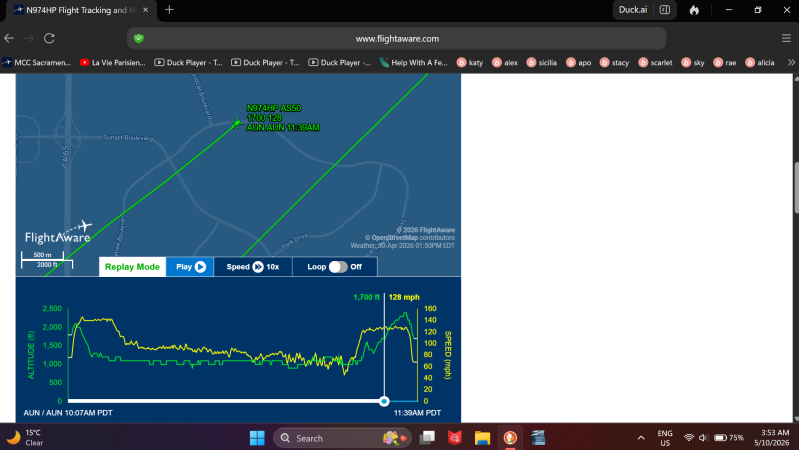Image resolution: width=799 pixels, height=450 pixels.
Task: Select the N974HP Flight Tracking tab
Action: coord(82,10)
